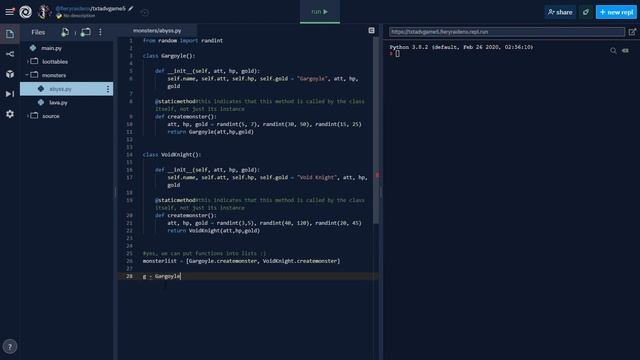Open the help question mark button
Image resolution: width=640 pixels, height=360 pixels.
pyautogui.click(x=10, y=347)
